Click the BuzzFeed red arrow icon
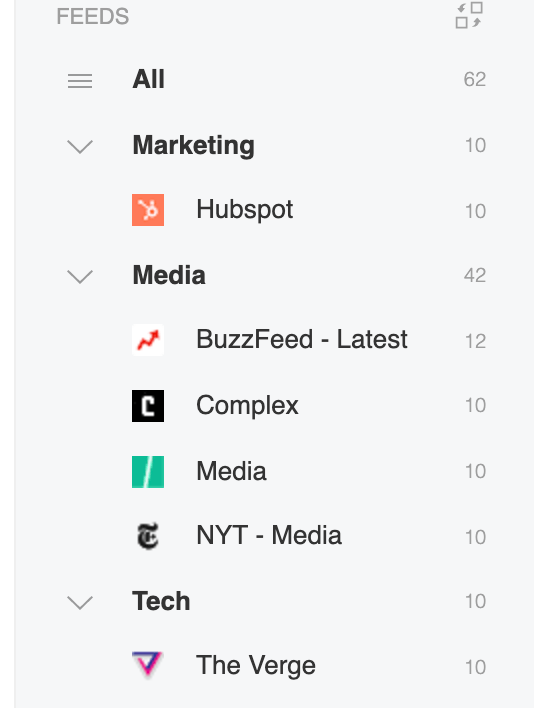534x708 pixels. (148, 340)
